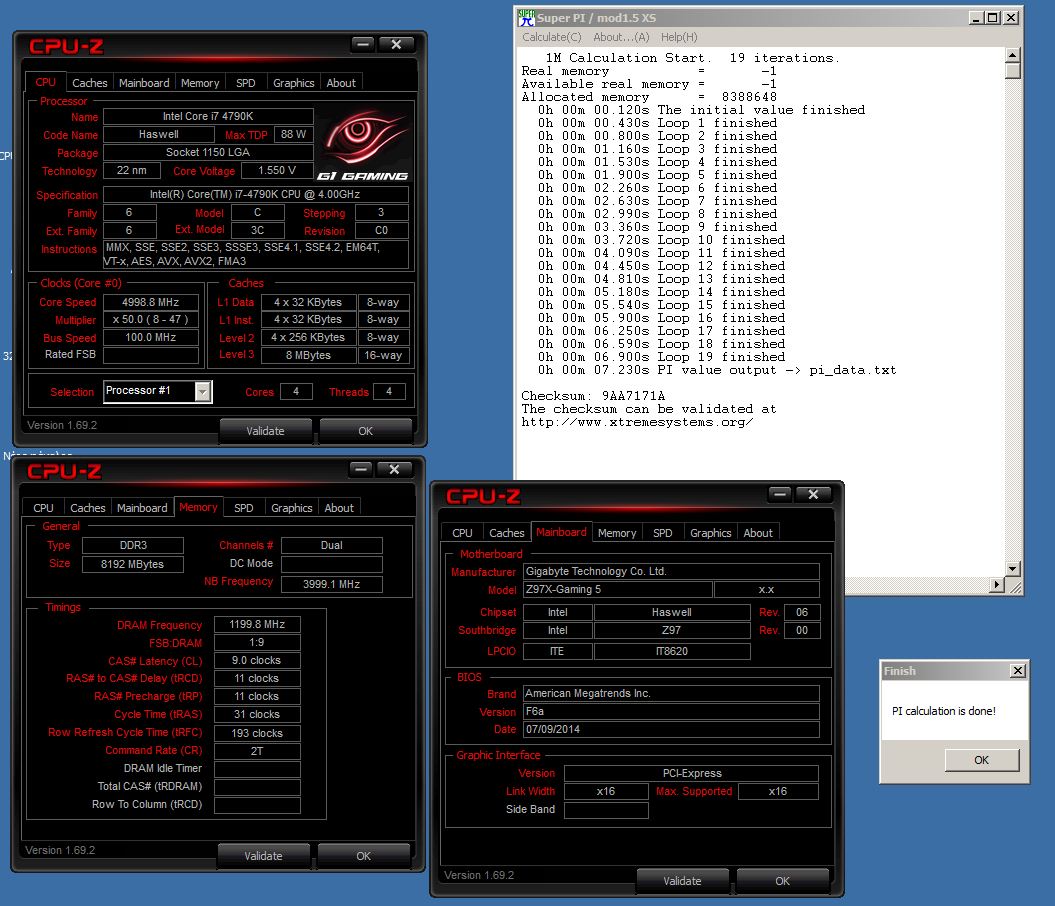Viewport: 1055px width, 906px height.
Task: Close the Finish dialog with its X button
Action: coord(1018,671)
